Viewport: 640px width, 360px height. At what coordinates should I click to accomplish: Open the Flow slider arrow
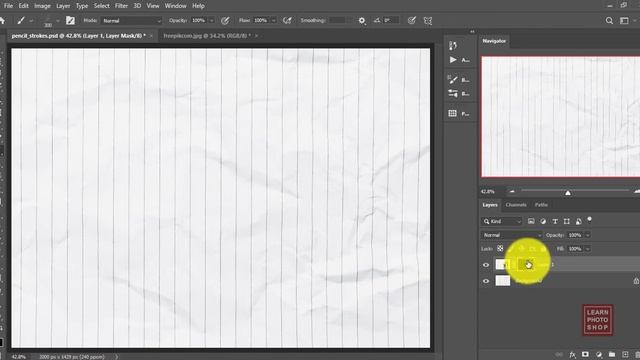tap(273, 20)
